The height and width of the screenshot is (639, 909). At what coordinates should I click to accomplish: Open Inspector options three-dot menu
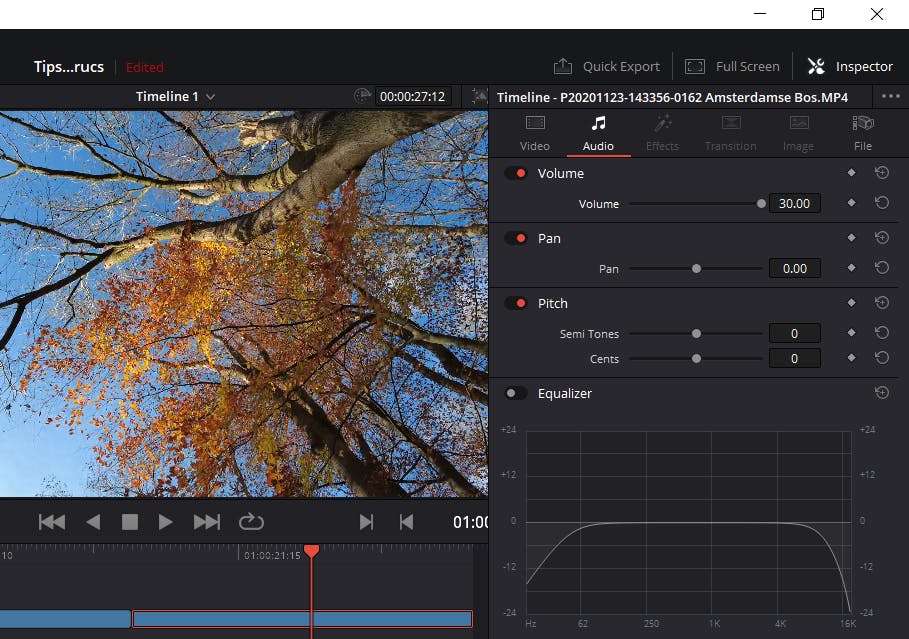coord(890,97)
